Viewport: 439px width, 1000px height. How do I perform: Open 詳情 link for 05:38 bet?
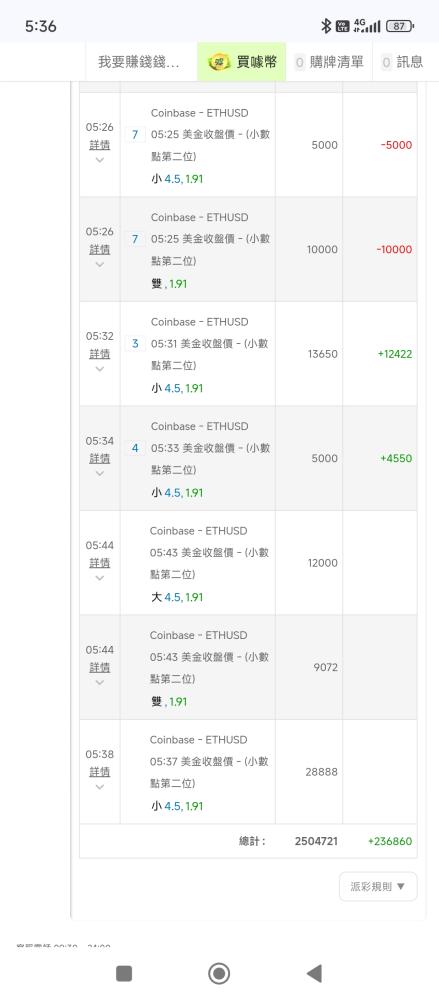pos(100,772)
